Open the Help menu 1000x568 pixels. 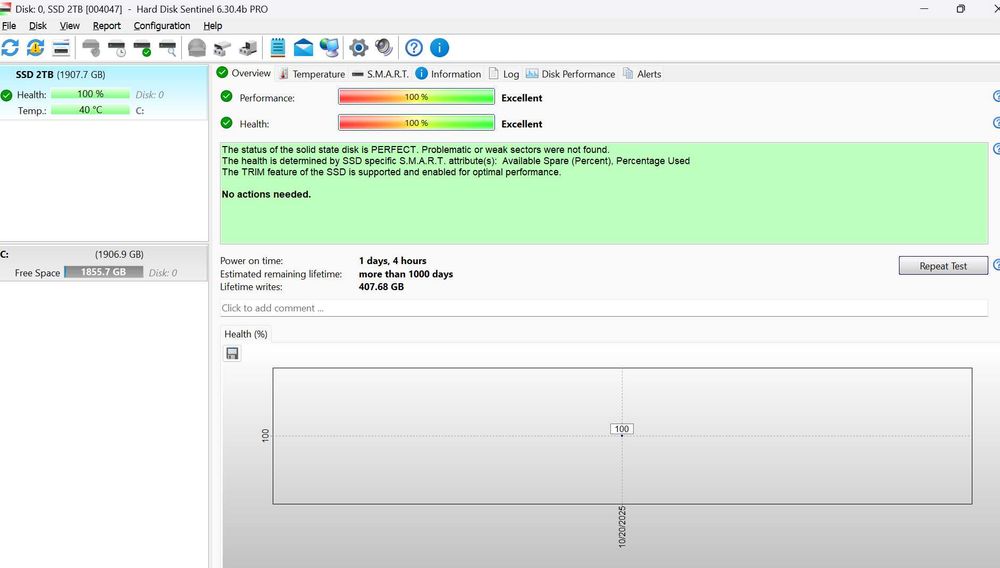point(212,26)
